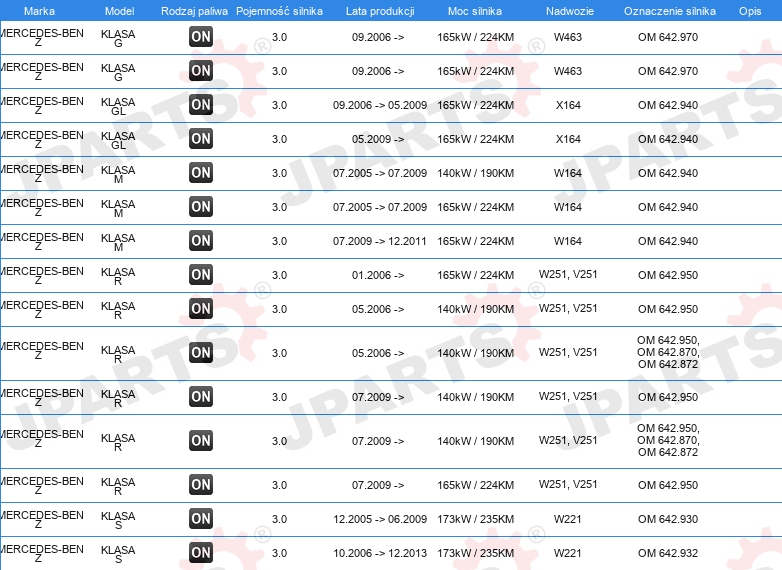Screen dimensions: 782x570
Task: Click the 3.0 engine capacity in the OM 642.932 row
Action: click(279, 553)
